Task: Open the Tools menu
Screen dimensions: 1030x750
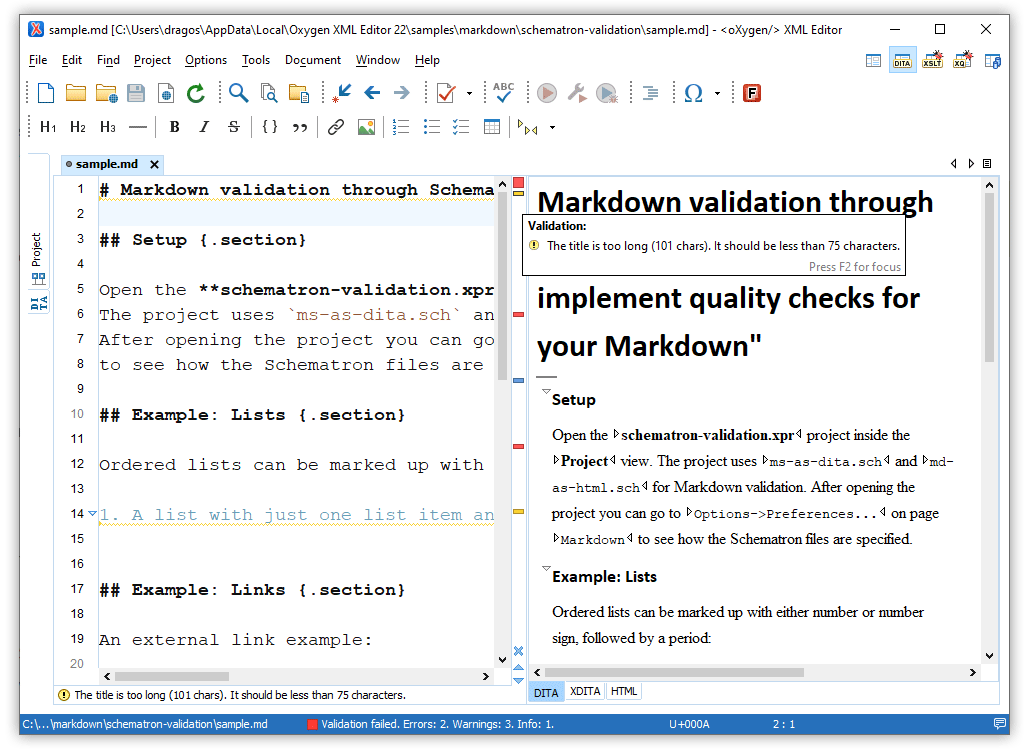Action: tap(256, 60)
